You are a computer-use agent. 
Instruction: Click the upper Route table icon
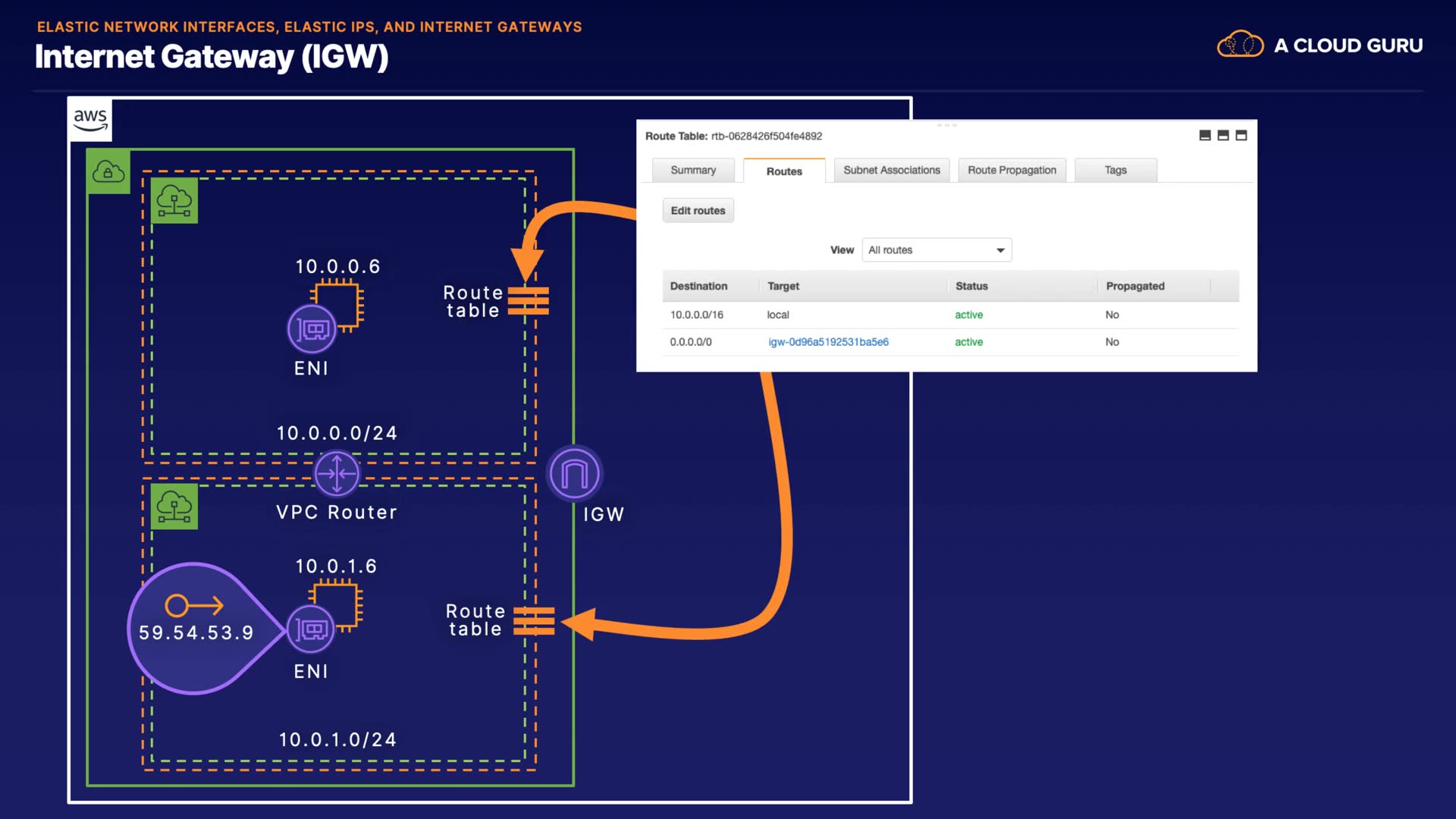pyautogui.click(x=528, y=301)
